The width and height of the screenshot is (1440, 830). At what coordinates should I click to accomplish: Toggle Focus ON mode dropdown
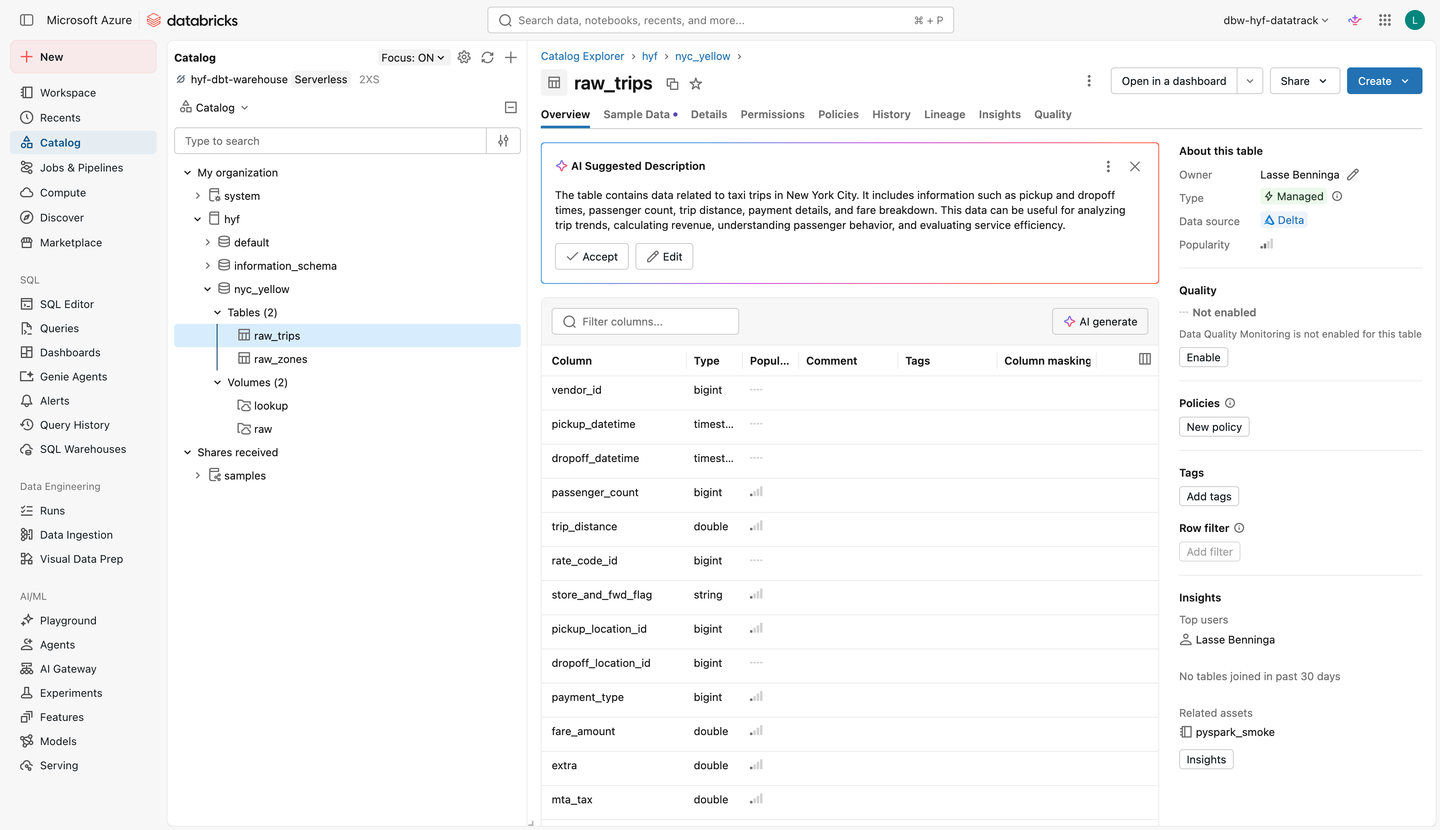(x=413, y=58)
